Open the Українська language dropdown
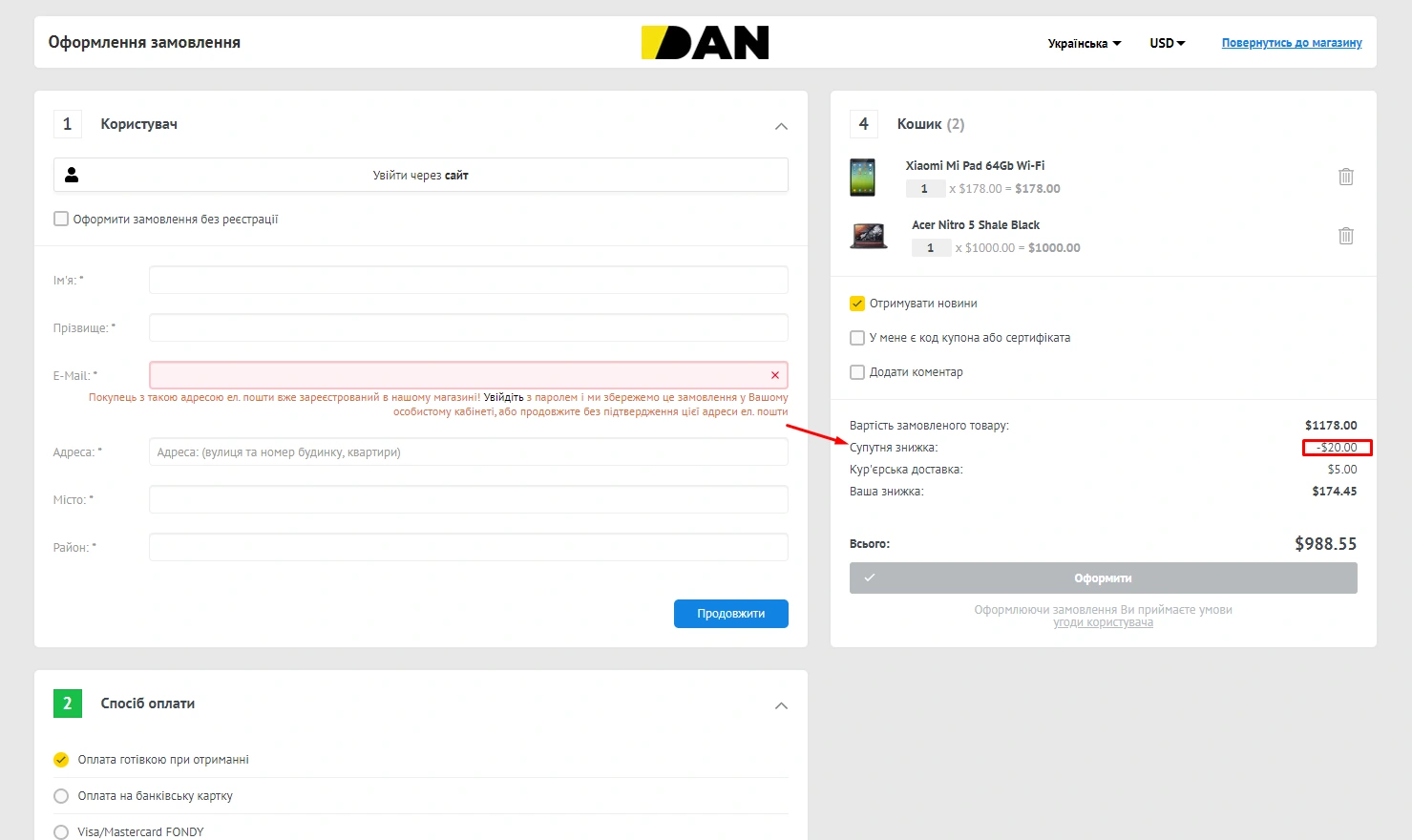Screen dimensions: 1412x840 click(x=1084, y=44)
